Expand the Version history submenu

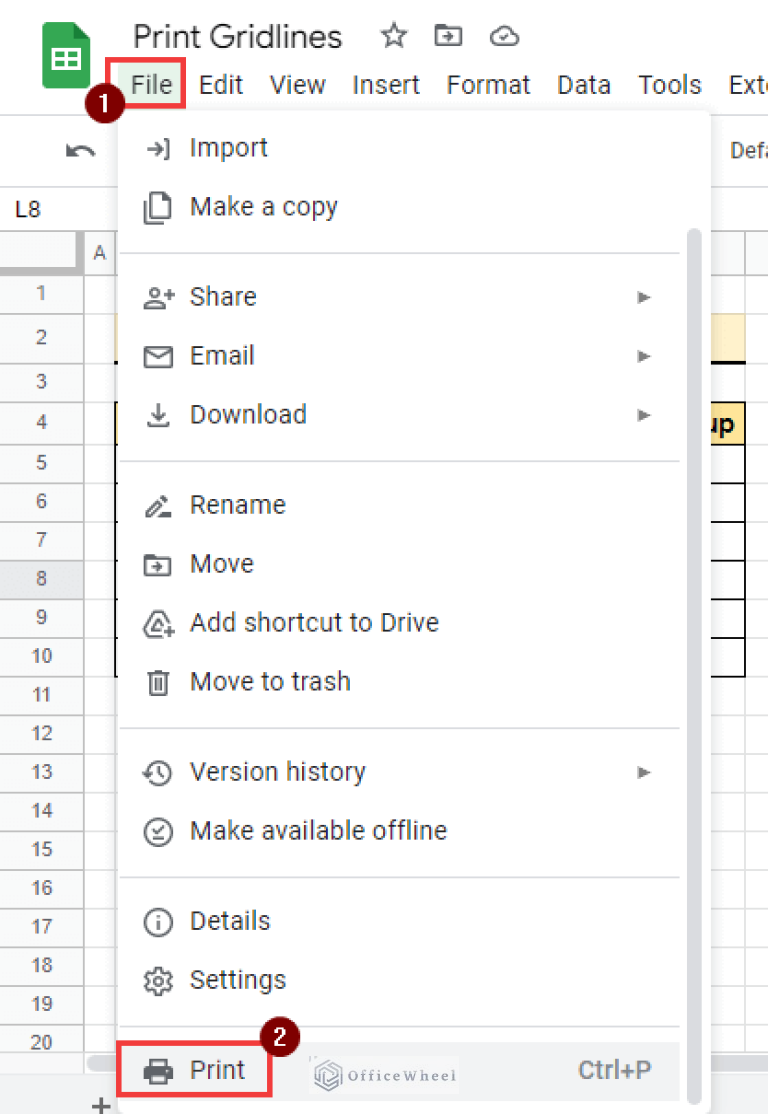(644, 772)
